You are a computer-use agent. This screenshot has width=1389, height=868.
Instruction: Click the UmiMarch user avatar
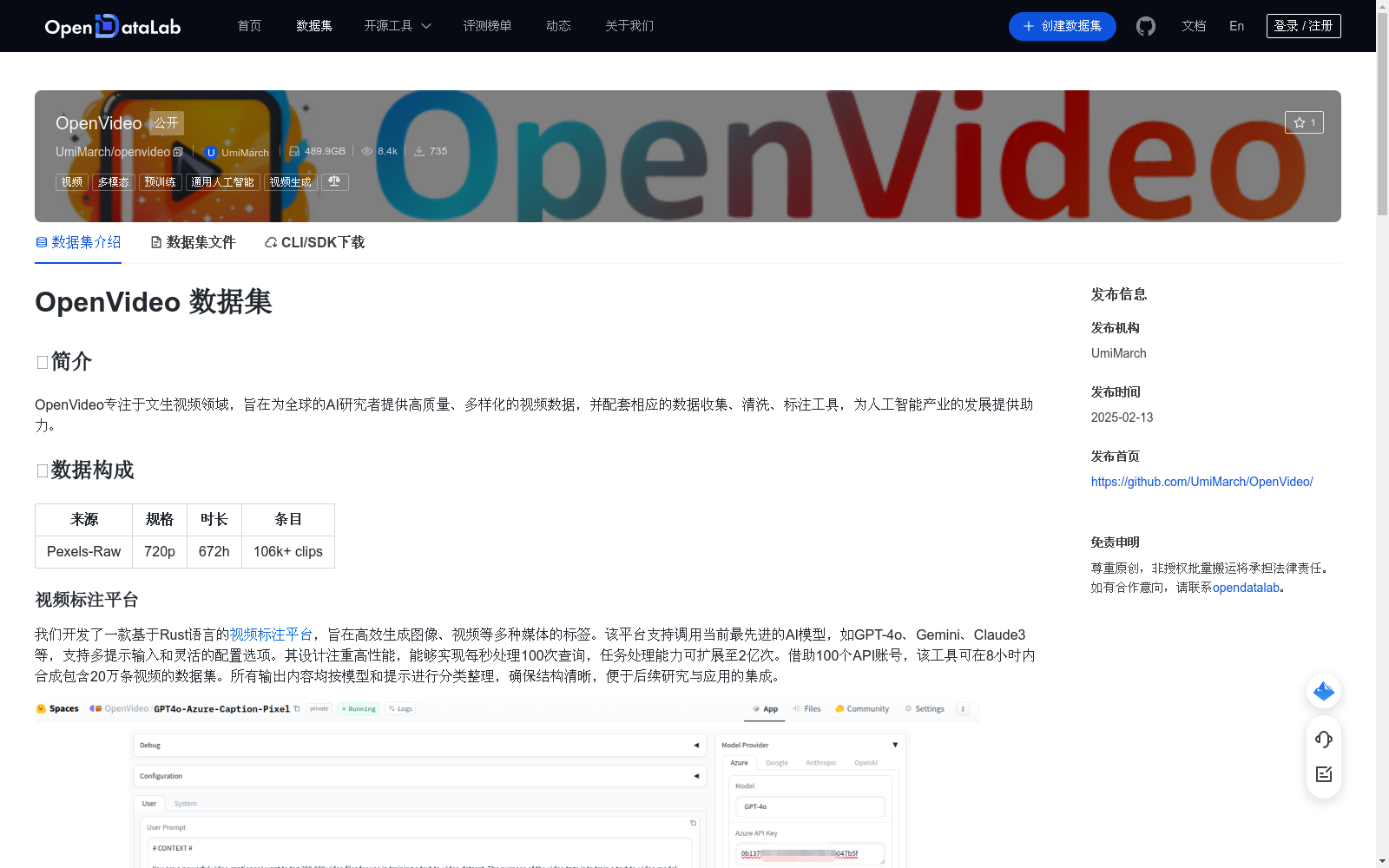[x=210, y=152]
